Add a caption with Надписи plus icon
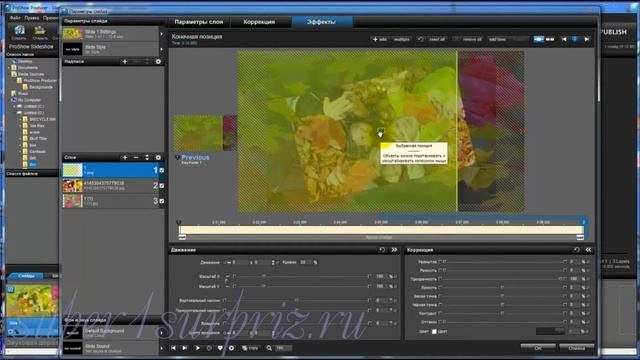The width and height of the screenshot is (640, 360). point(125,62)
